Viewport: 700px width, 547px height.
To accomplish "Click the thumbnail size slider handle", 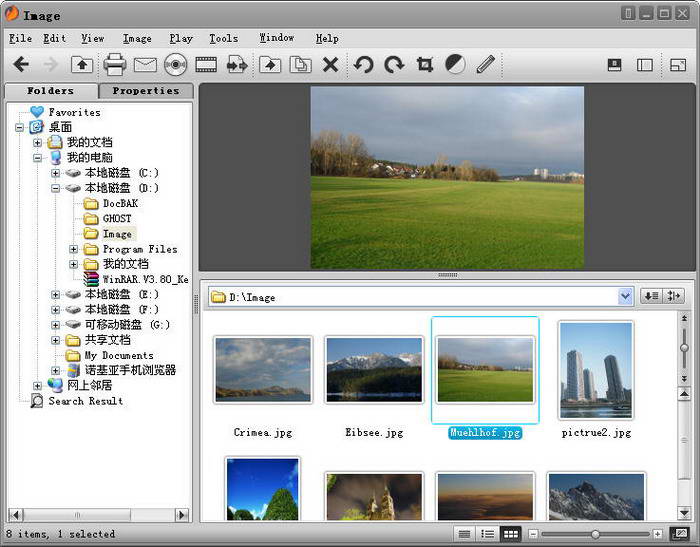I will click(595, 534).
